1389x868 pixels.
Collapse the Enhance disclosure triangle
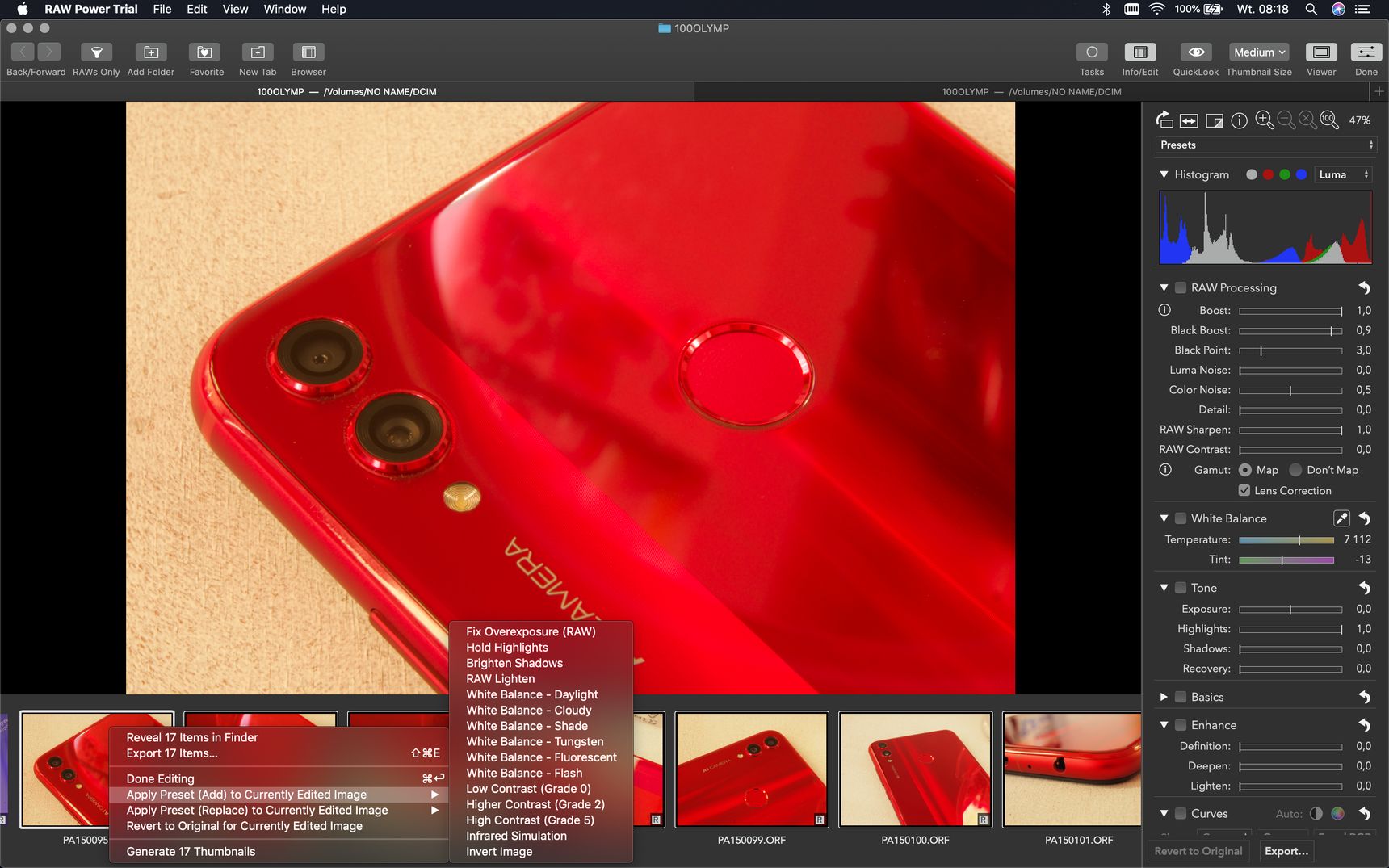tap(1164, 725)
